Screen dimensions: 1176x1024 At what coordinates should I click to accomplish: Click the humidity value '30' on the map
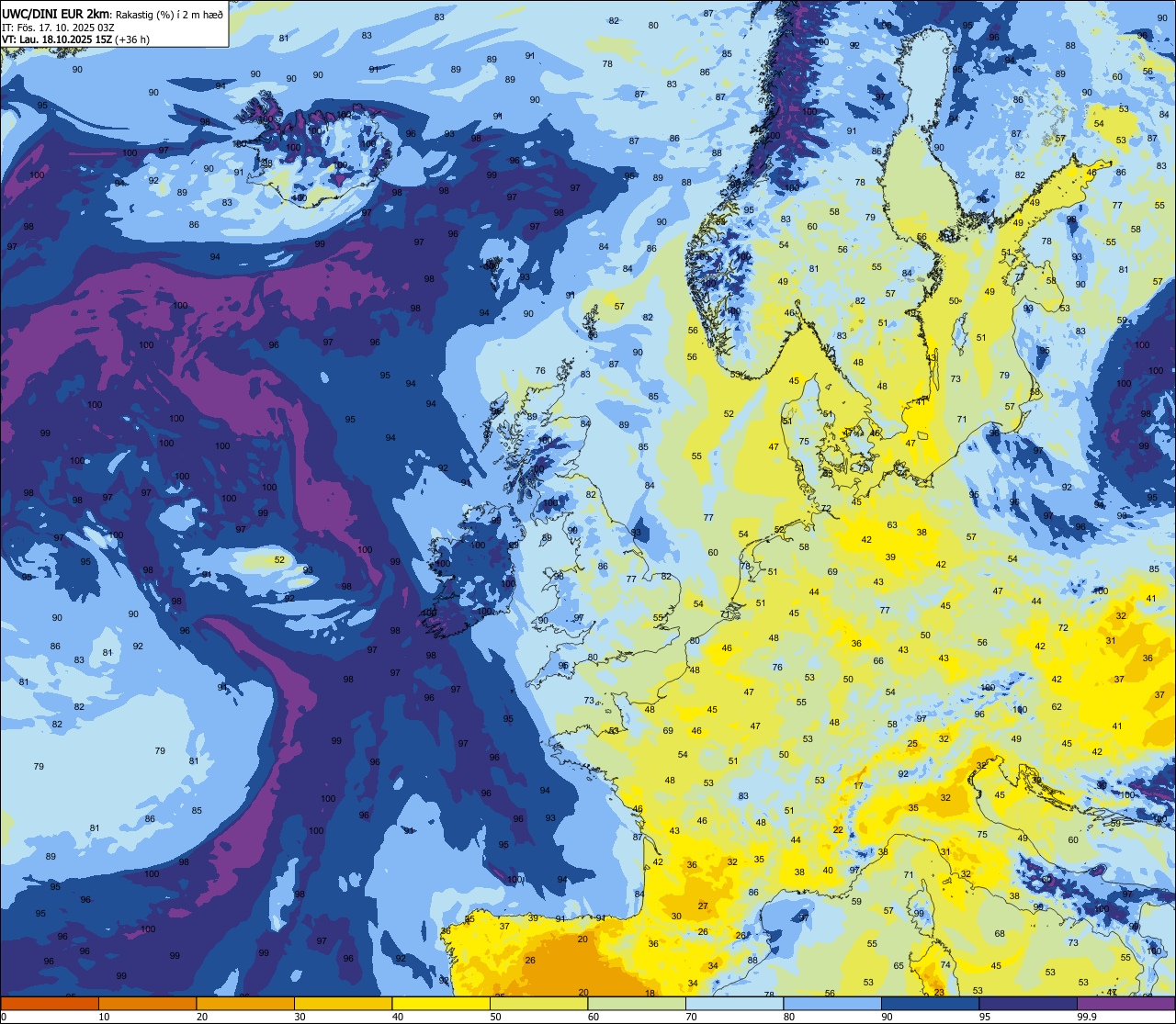tap(676, 916)
